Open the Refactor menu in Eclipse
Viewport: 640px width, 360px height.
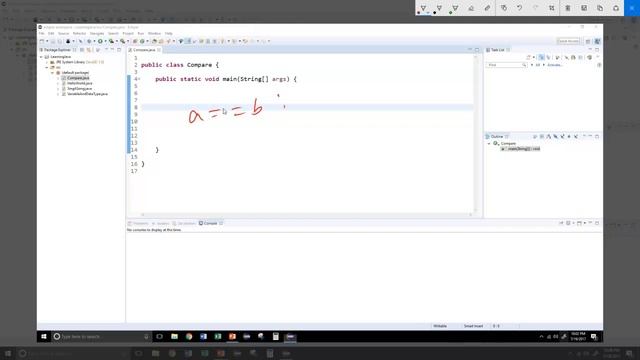pos(79,33)
